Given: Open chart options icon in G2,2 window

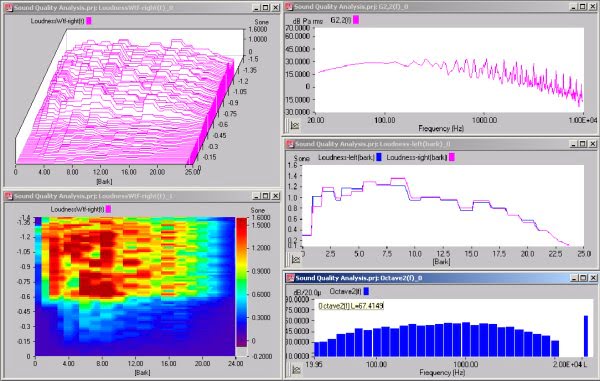Looking at the screenshot, I should coord(295,125).
